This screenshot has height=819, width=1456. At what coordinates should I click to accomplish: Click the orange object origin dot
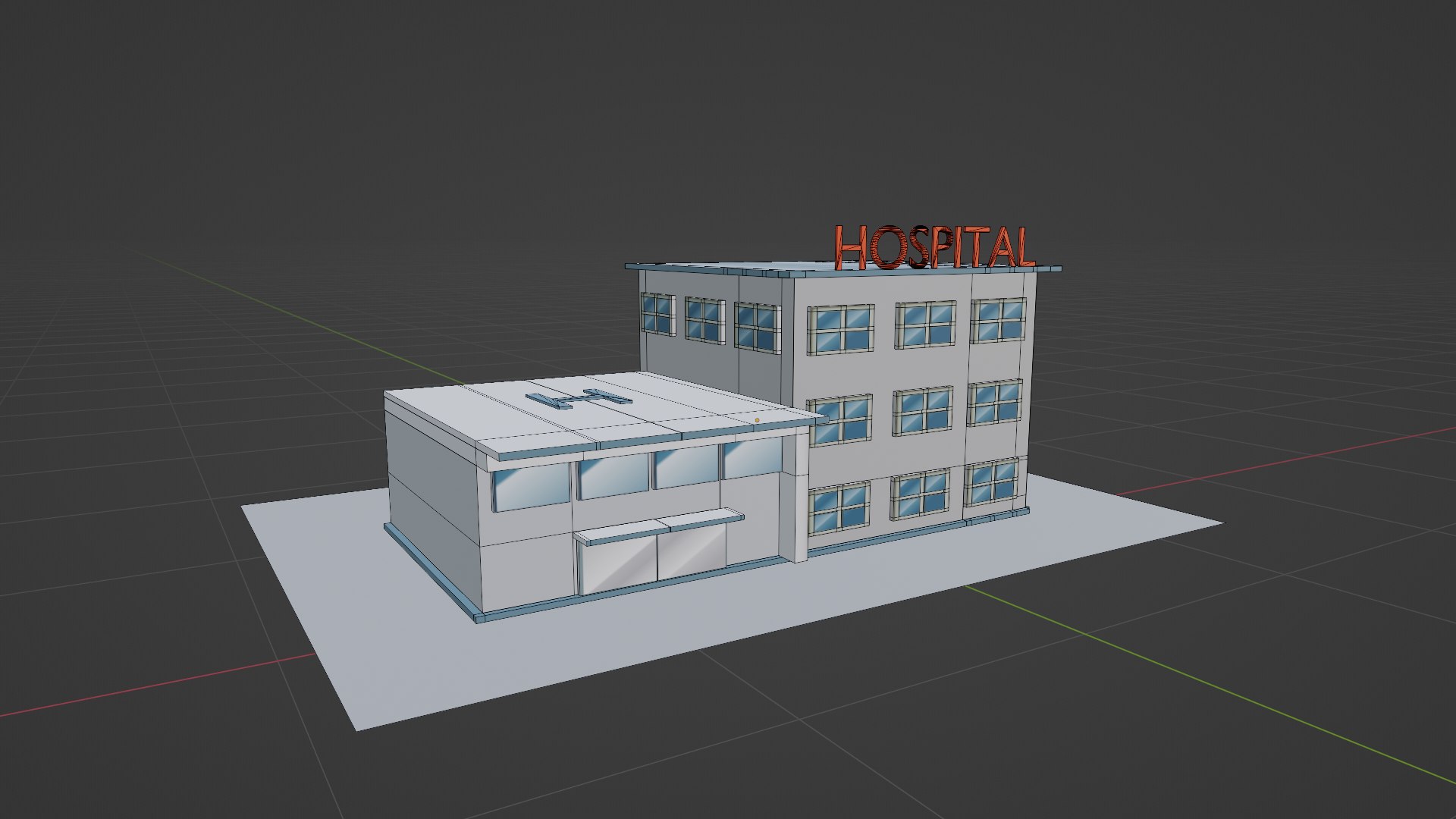[x=757, y=420]
